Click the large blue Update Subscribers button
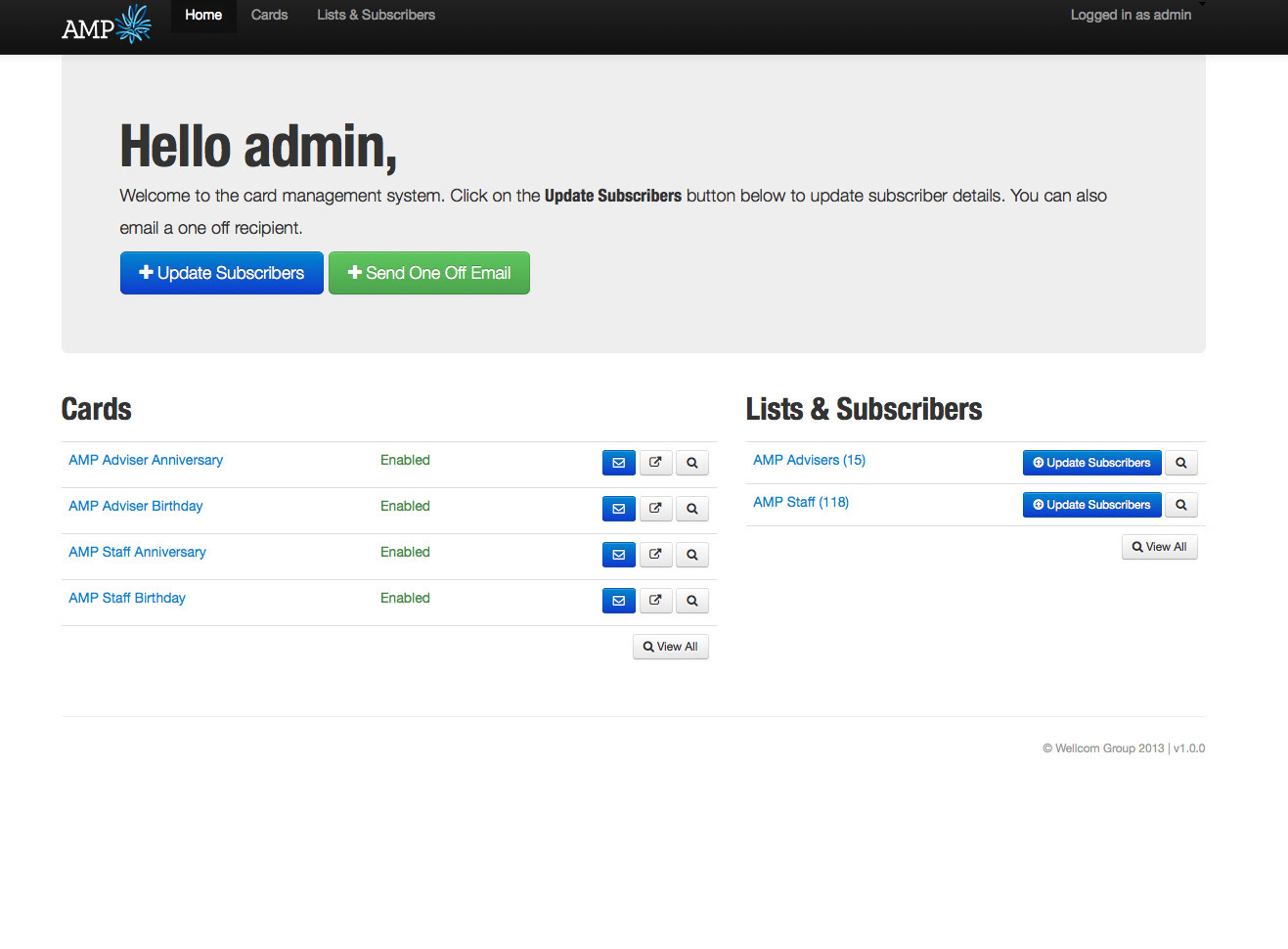 [222, 273]
